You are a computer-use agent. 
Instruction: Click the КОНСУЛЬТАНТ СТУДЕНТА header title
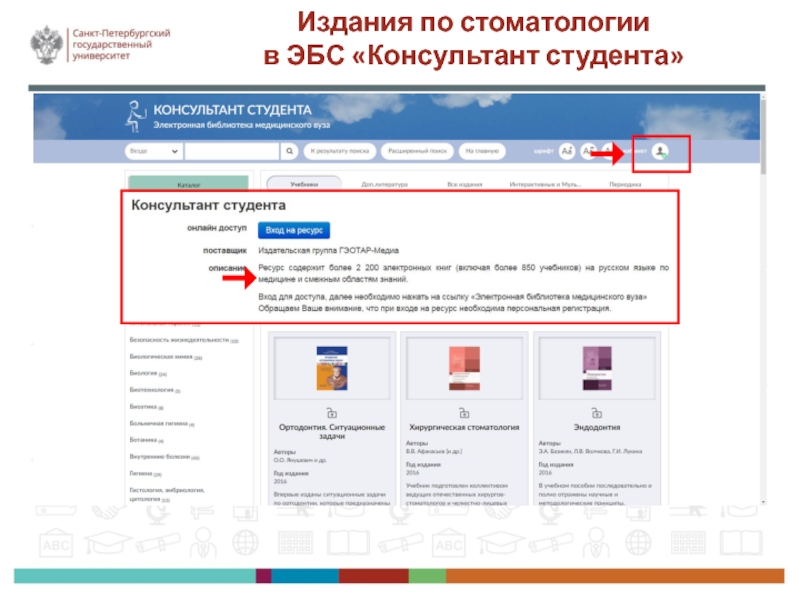click(232, 110)
